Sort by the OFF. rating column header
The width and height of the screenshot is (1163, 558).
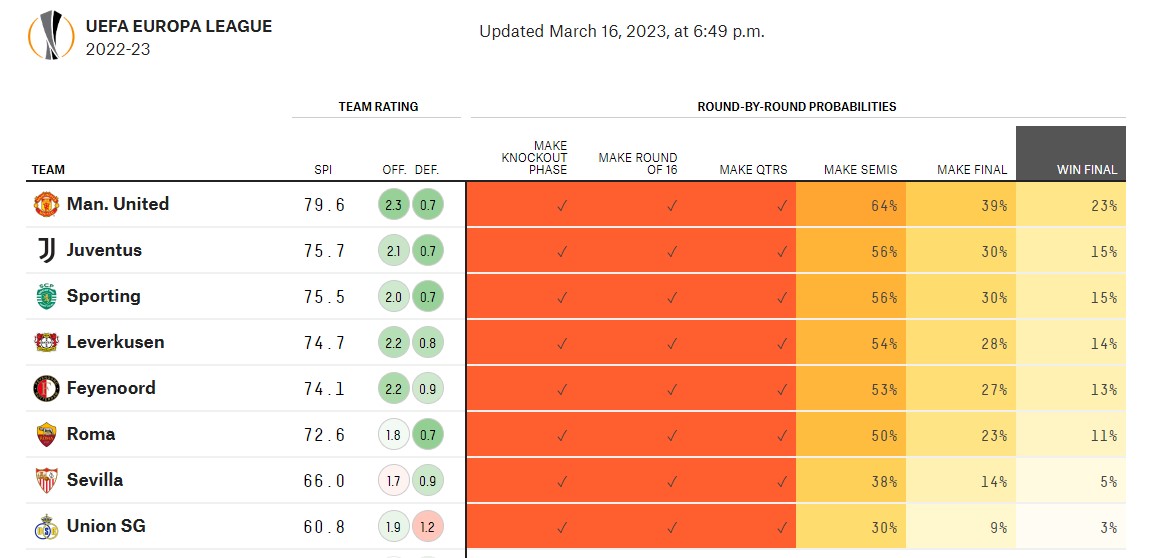[x=394, y=170]
